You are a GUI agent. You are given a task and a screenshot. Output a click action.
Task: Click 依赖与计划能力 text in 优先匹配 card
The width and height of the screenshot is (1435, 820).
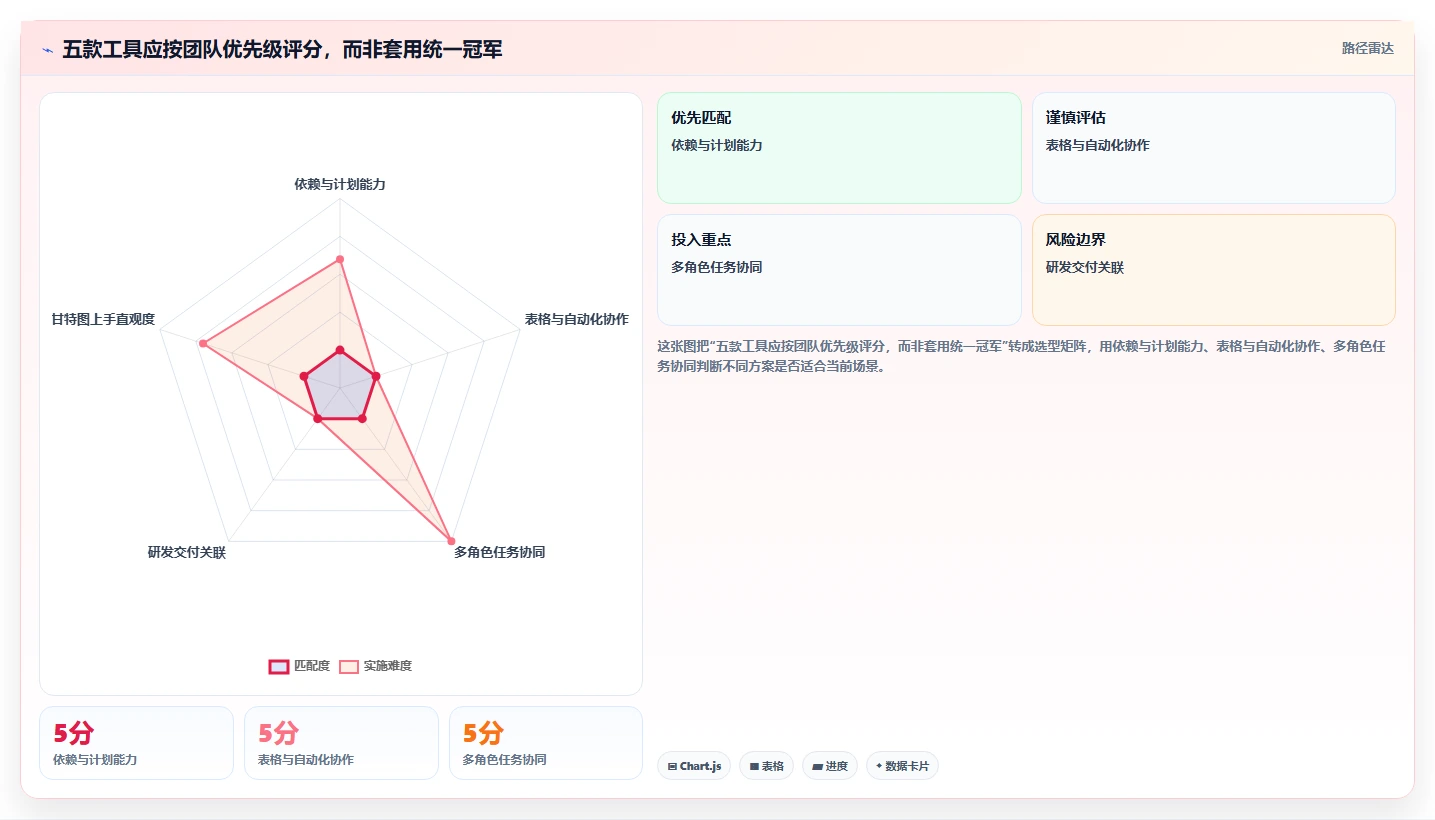(717, 145)
